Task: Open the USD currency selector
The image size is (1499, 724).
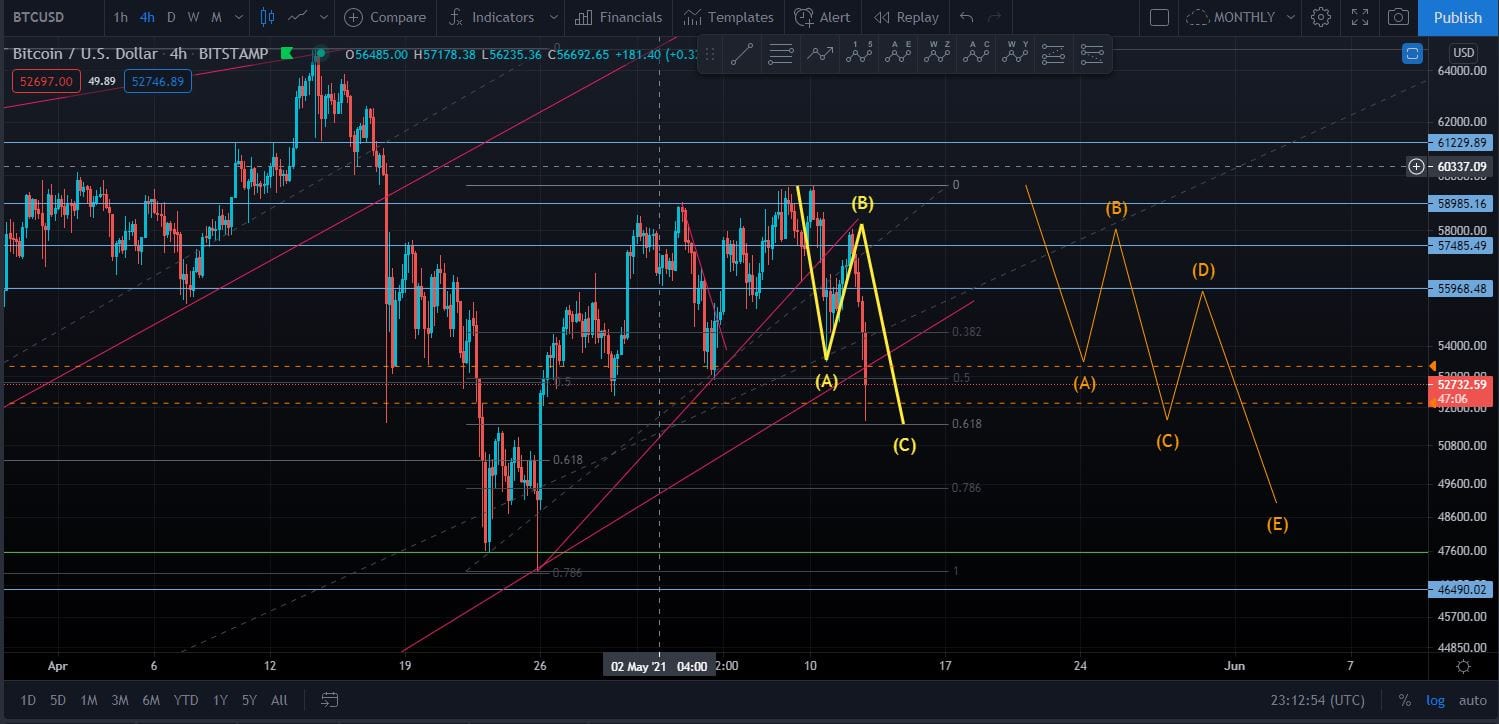Action: point(1463,53)
